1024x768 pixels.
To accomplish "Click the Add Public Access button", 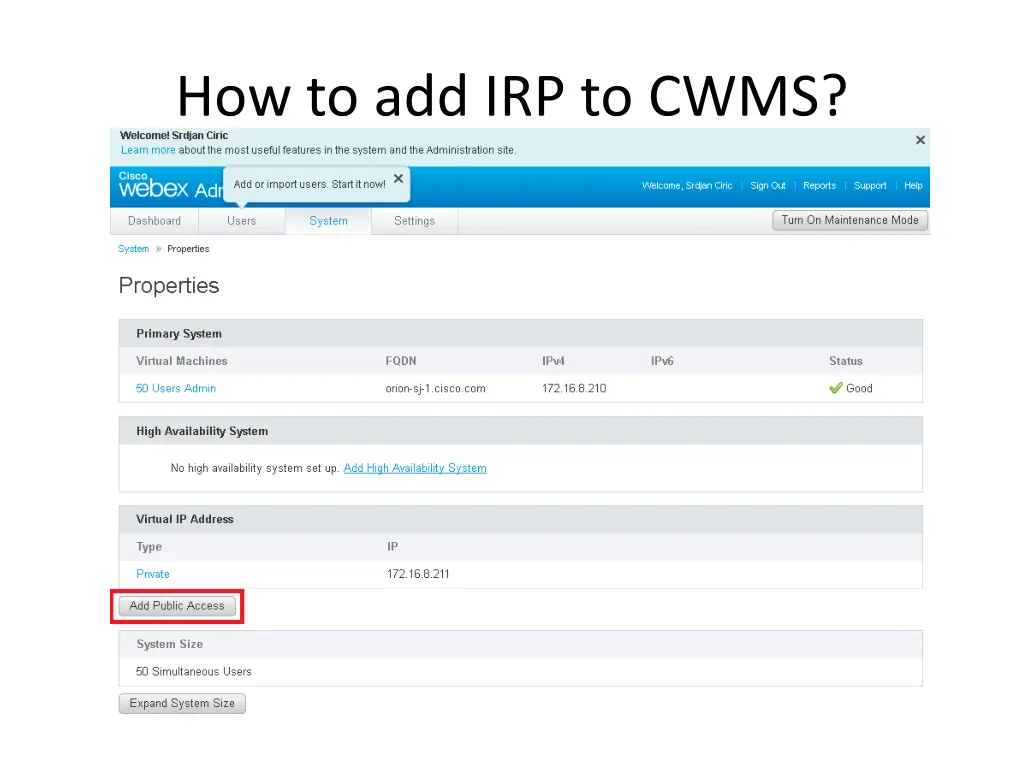I will (177, 606).
